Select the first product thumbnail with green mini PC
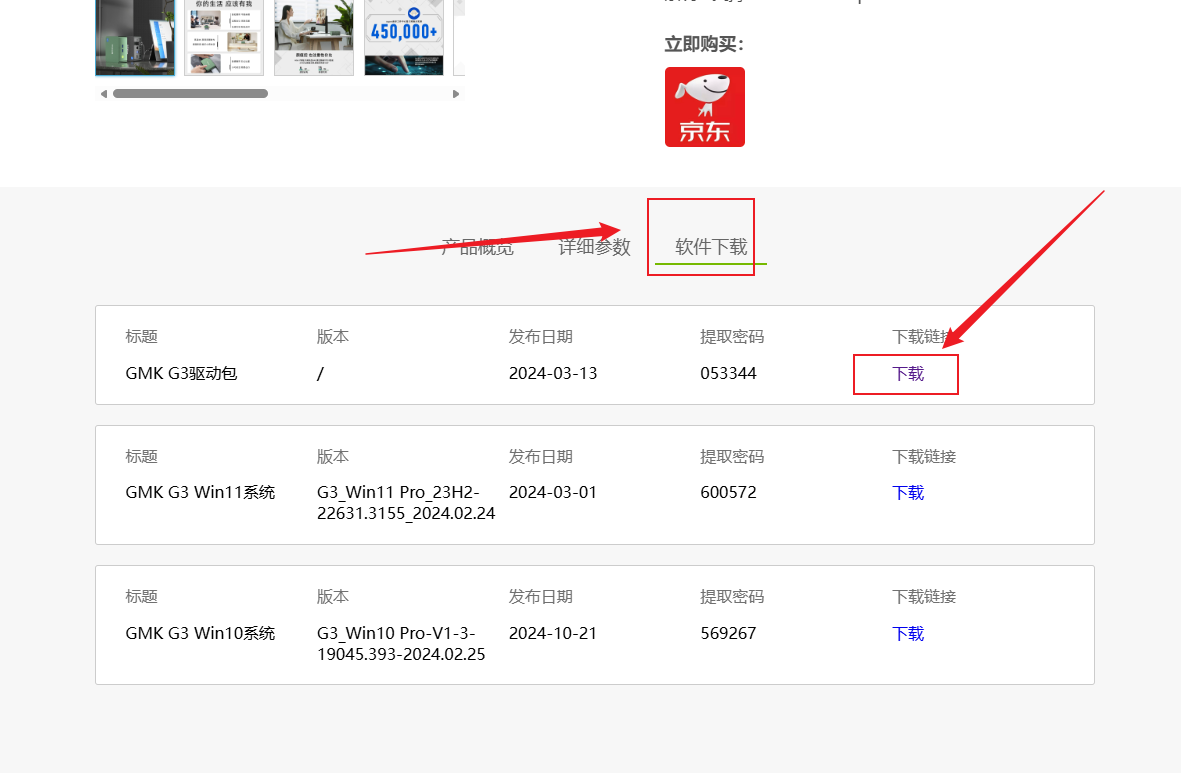The image size is (1181, 773). coord(135,38)
